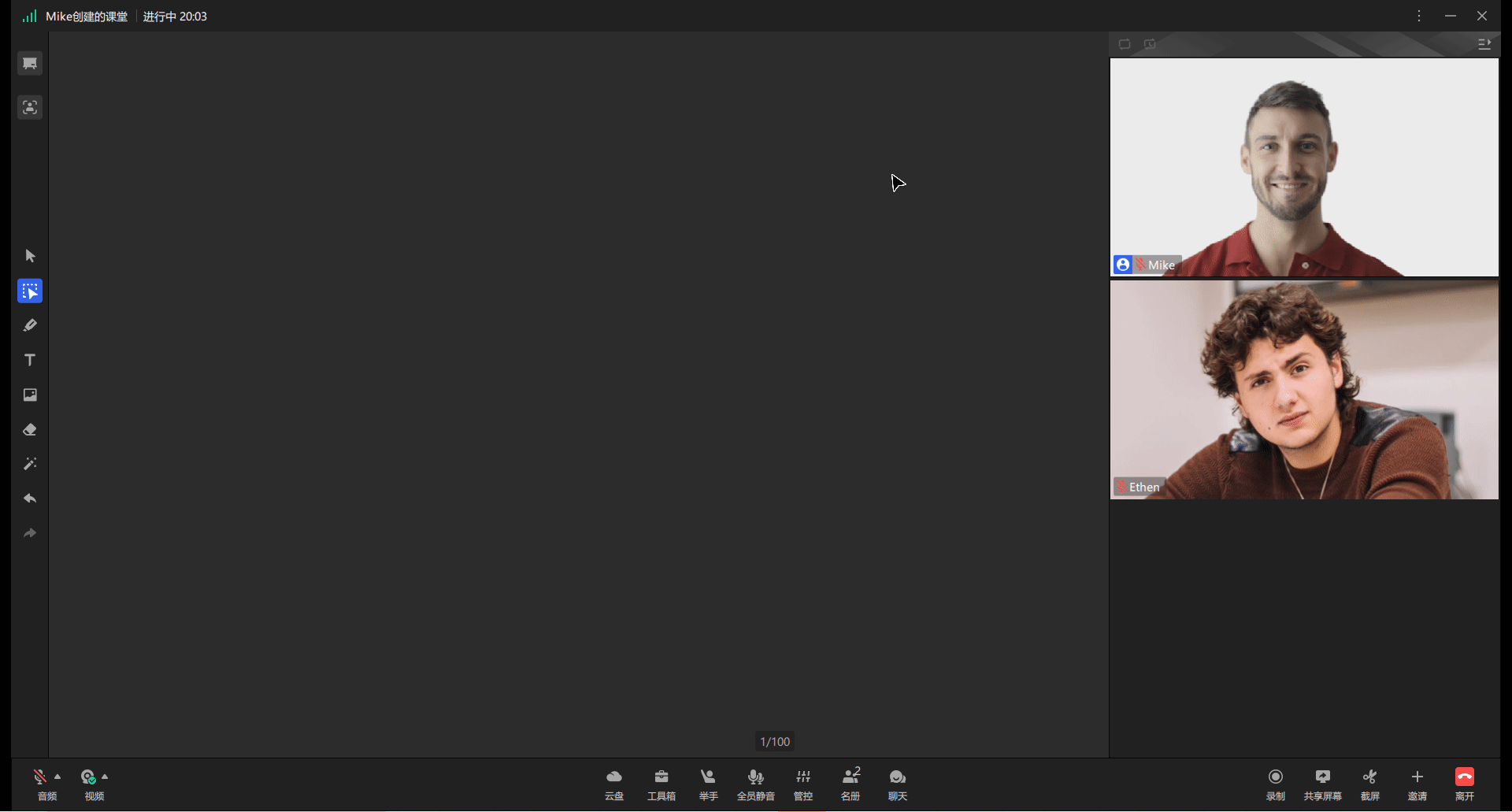Click the host badge on Mike's video

(1123, 265)
